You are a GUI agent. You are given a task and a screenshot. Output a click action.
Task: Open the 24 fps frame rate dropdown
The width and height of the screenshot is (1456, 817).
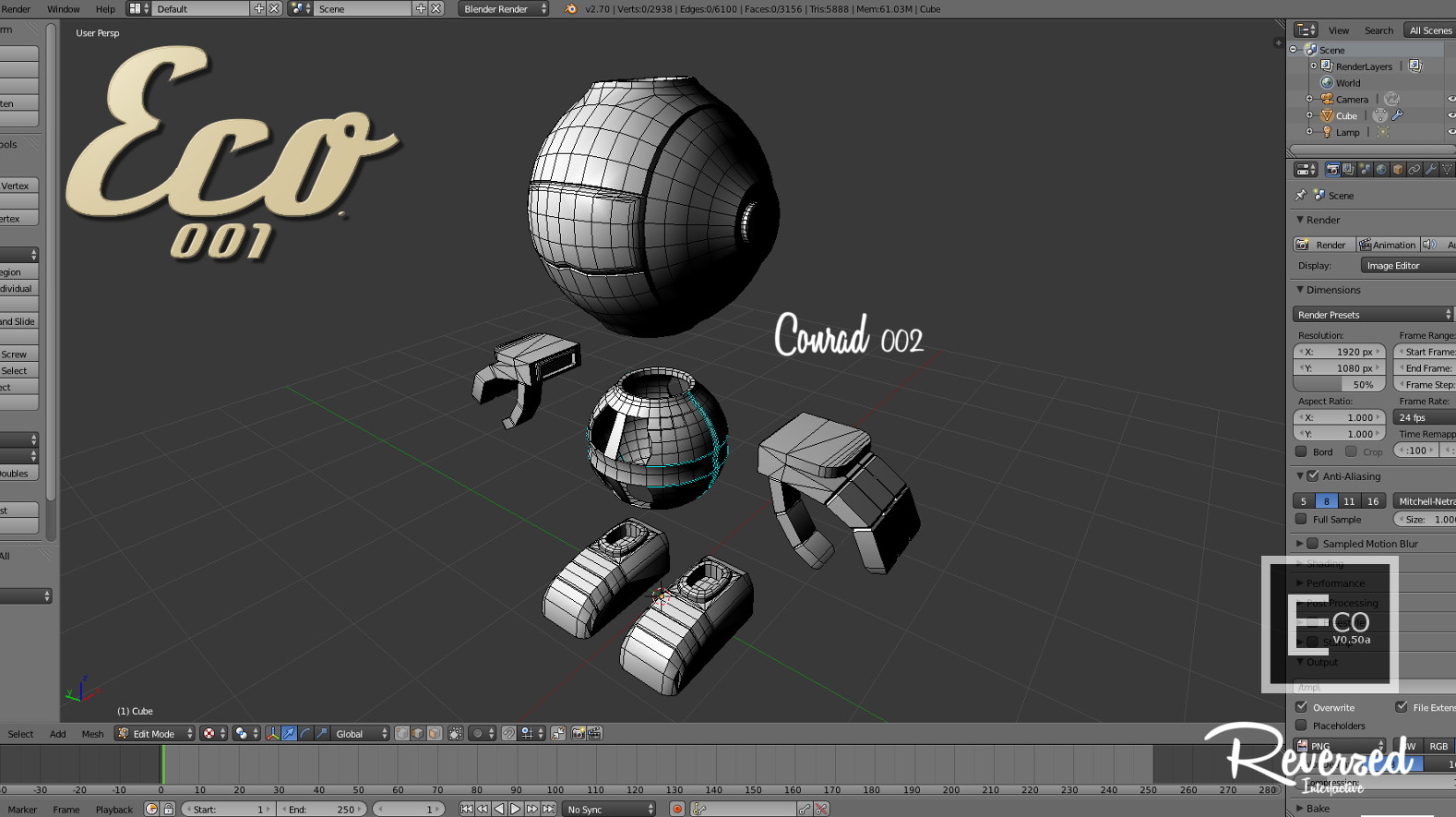tap(1424, 417)
